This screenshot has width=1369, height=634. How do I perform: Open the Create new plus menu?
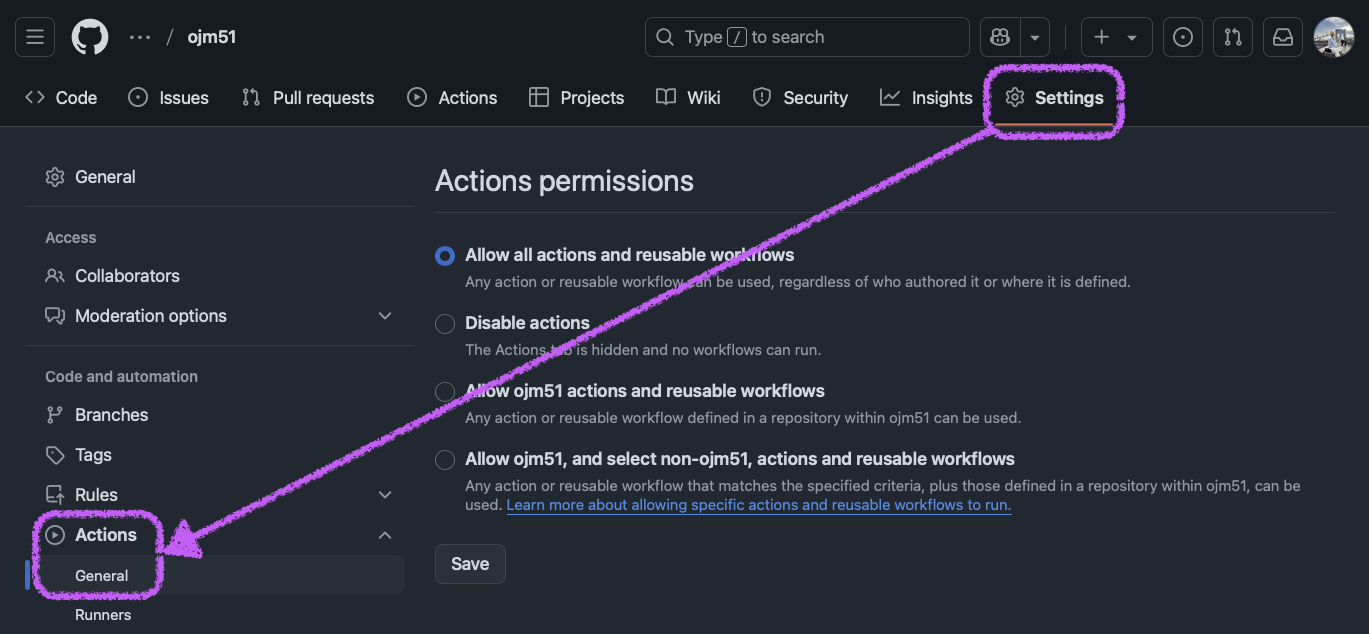coord(1115,37)
